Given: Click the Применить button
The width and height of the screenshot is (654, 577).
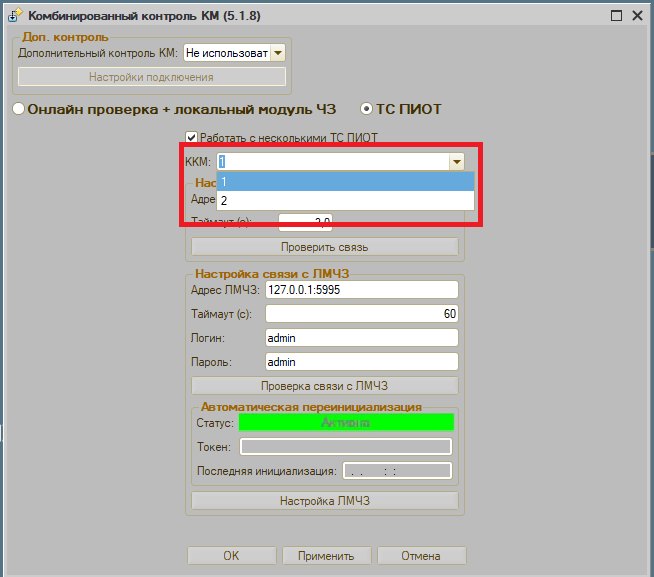Looking at the screenshot, I should [x=326, y=556].
